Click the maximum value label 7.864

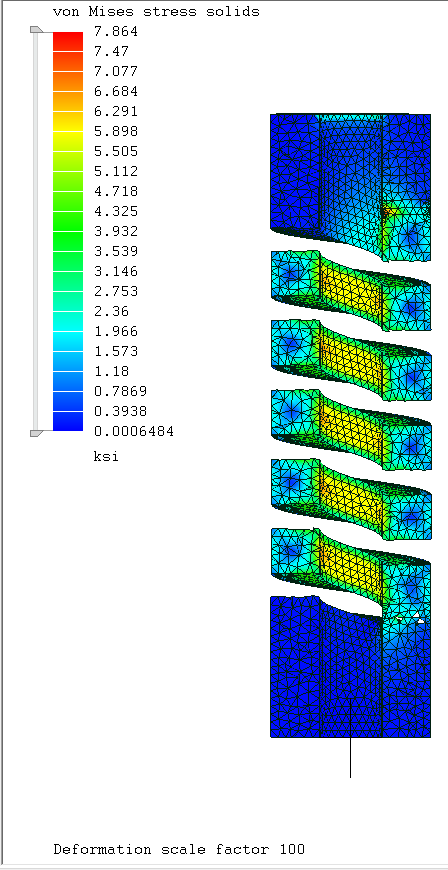coord(115,31)
